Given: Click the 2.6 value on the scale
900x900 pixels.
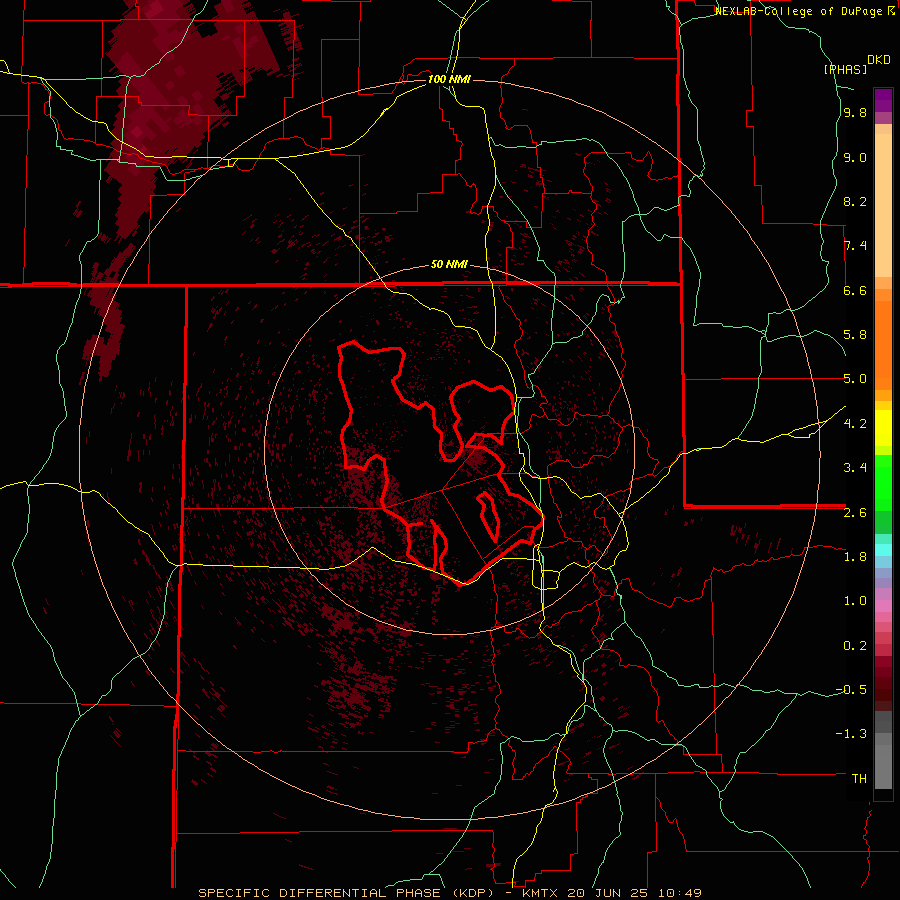Looking at the screenshot, I should (x=855, y=513).
